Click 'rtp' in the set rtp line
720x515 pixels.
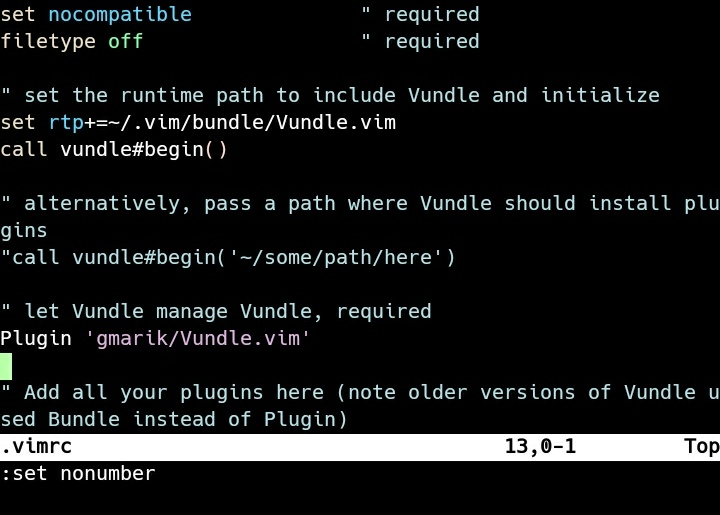pyautogui.click(x=66, y=123)
